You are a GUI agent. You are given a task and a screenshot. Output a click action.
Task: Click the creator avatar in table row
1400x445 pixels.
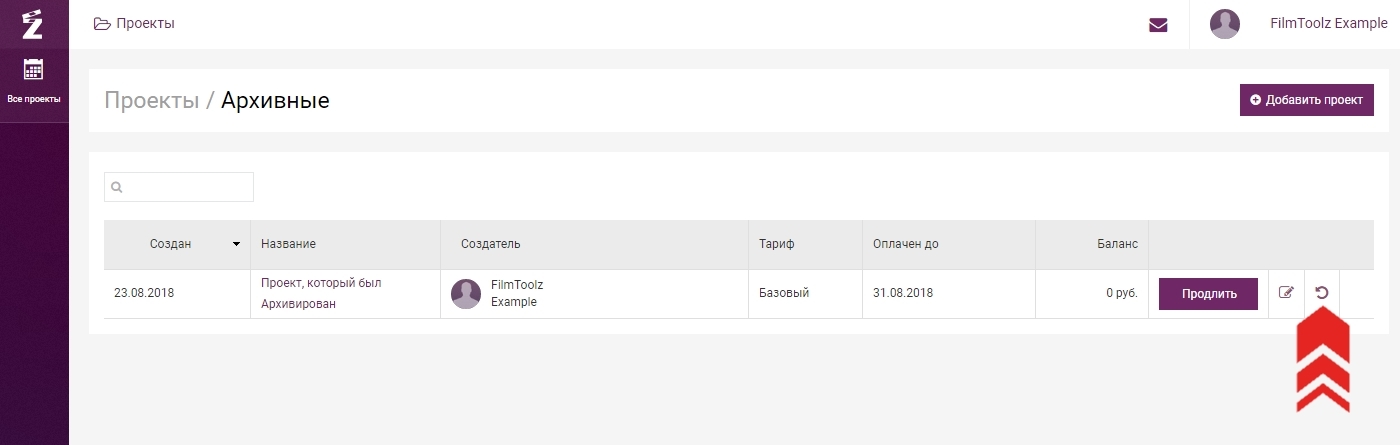pos(466,294)
